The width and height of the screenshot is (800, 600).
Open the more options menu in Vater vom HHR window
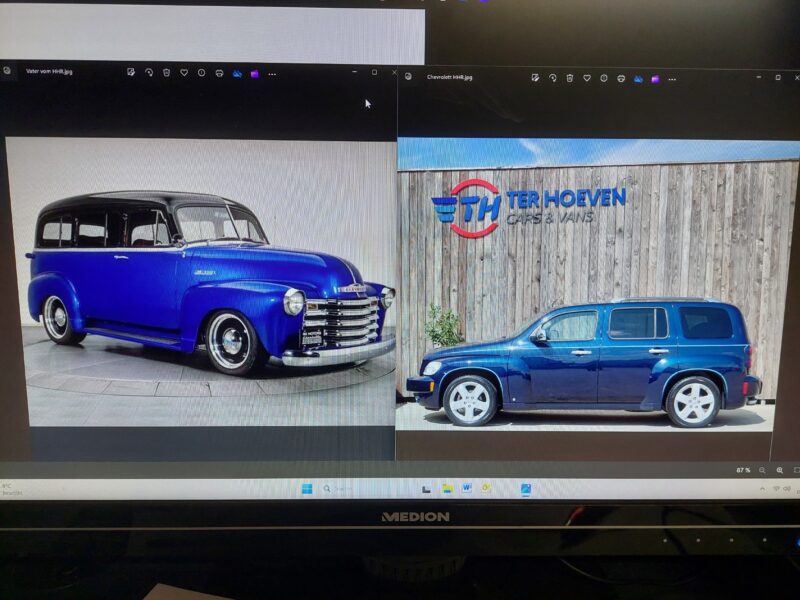[272, 74]
